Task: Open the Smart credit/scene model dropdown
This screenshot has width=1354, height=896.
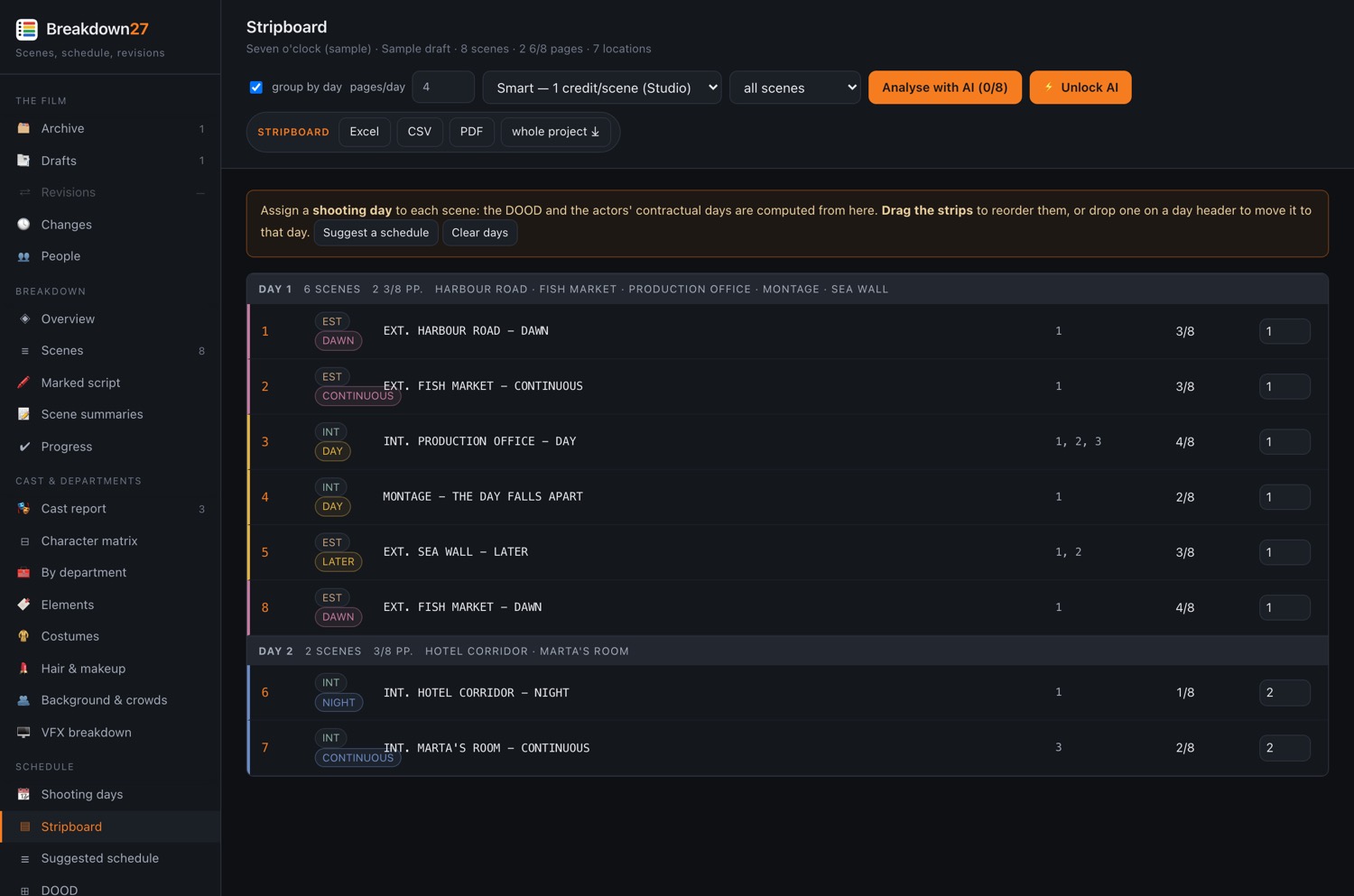Action: [x=602, y=88]
